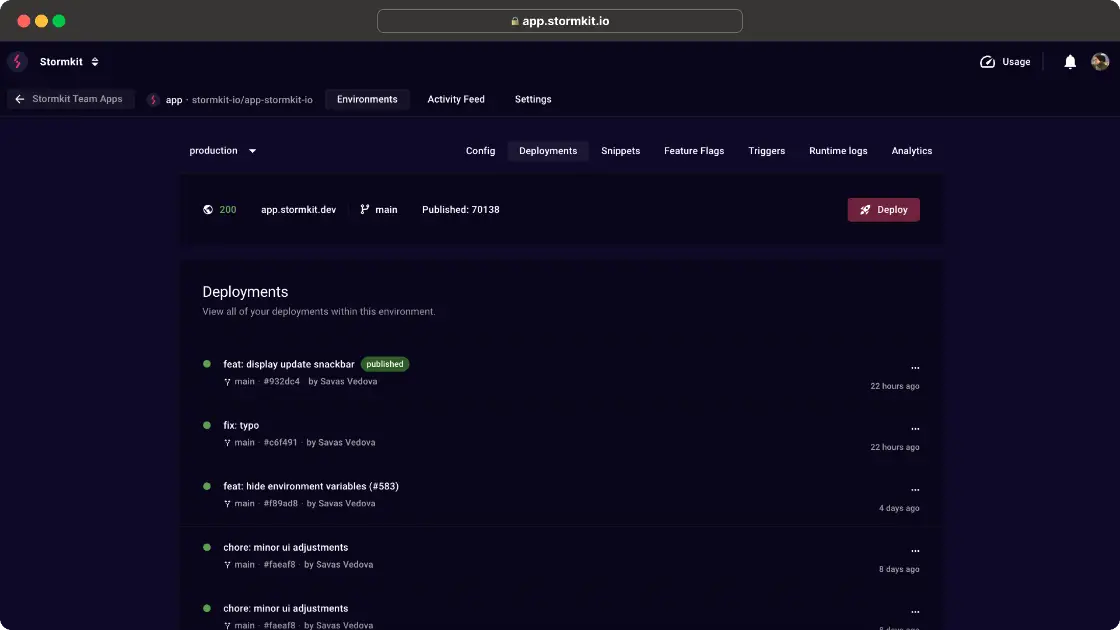Image resolution: width=1120 pixels, height=630 pixels.
Task: Click the published badge
Action: (385, 364)
